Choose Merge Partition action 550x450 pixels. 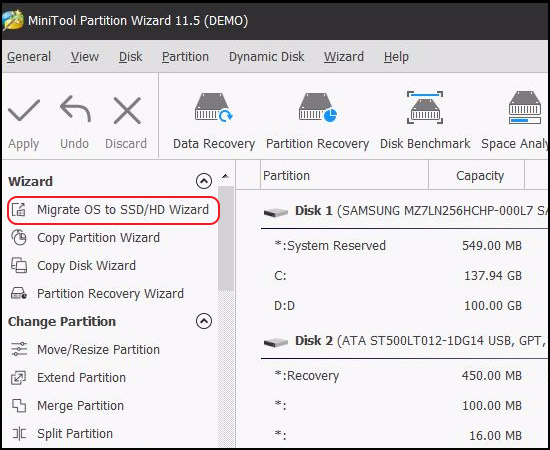[80, 405]
